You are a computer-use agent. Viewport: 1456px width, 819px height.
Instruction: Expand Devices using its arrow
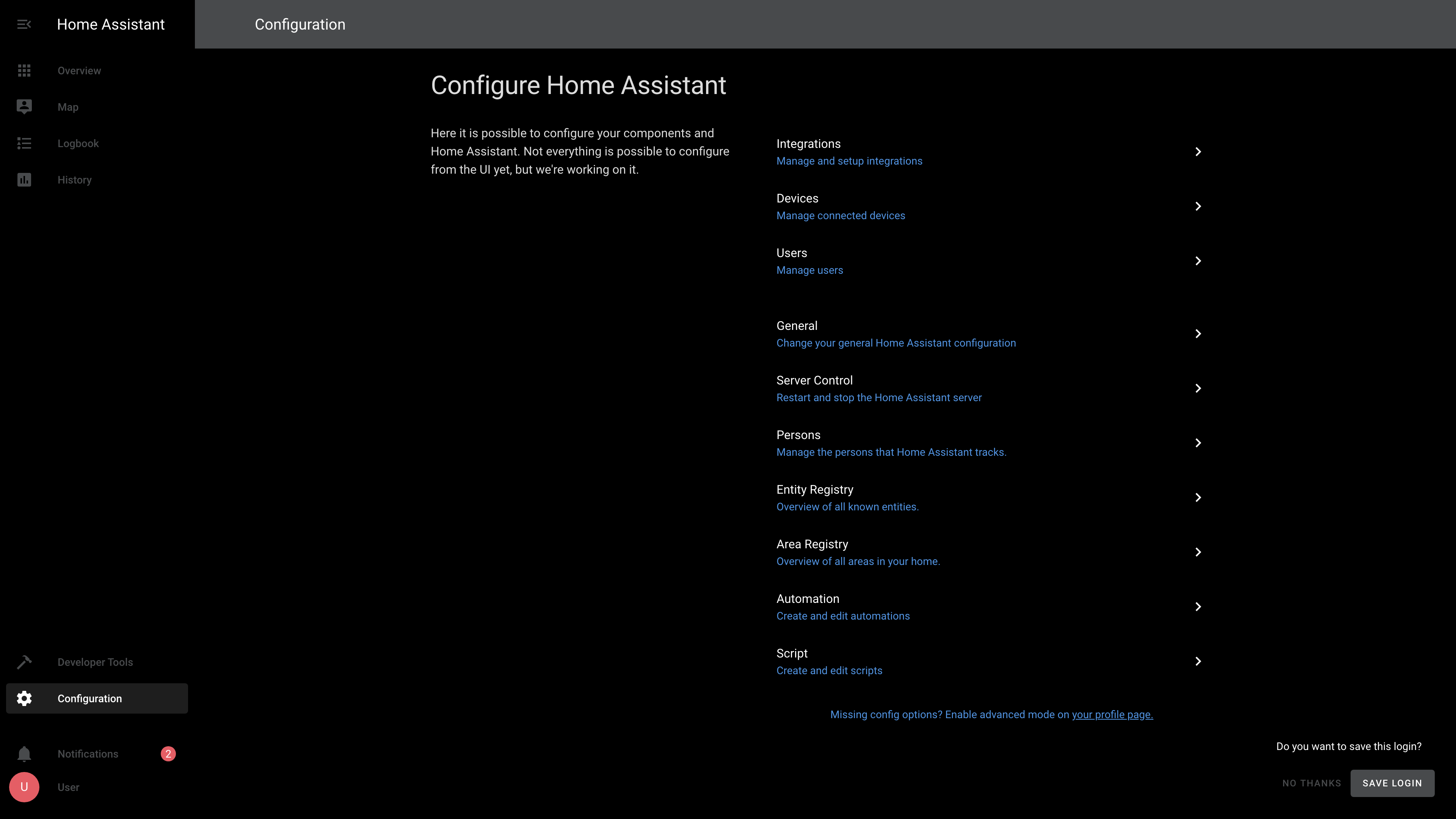tap(1198, 206)
